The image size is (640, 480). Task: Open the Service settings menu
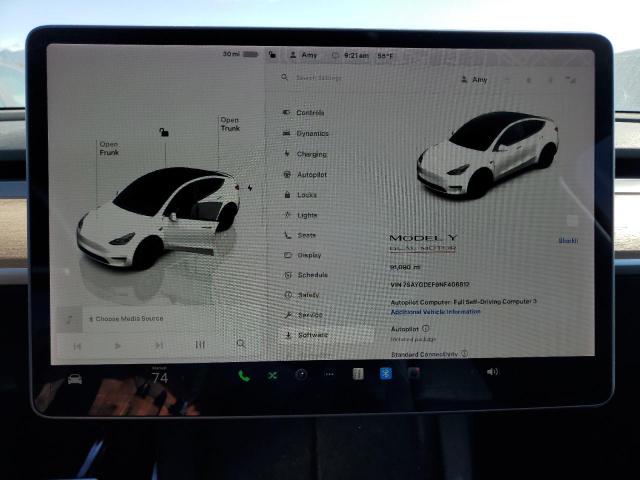click(x=304, y=315)
